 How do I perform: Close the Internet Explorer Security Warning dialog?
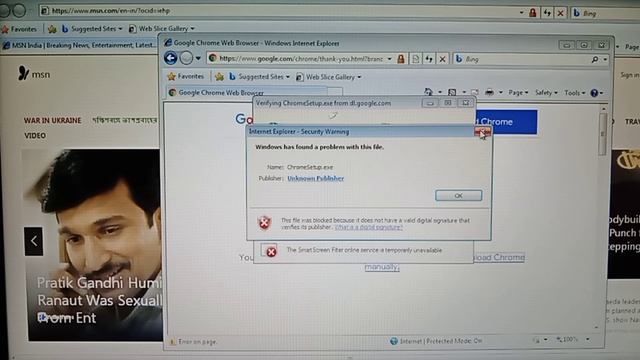click(482, 132)
